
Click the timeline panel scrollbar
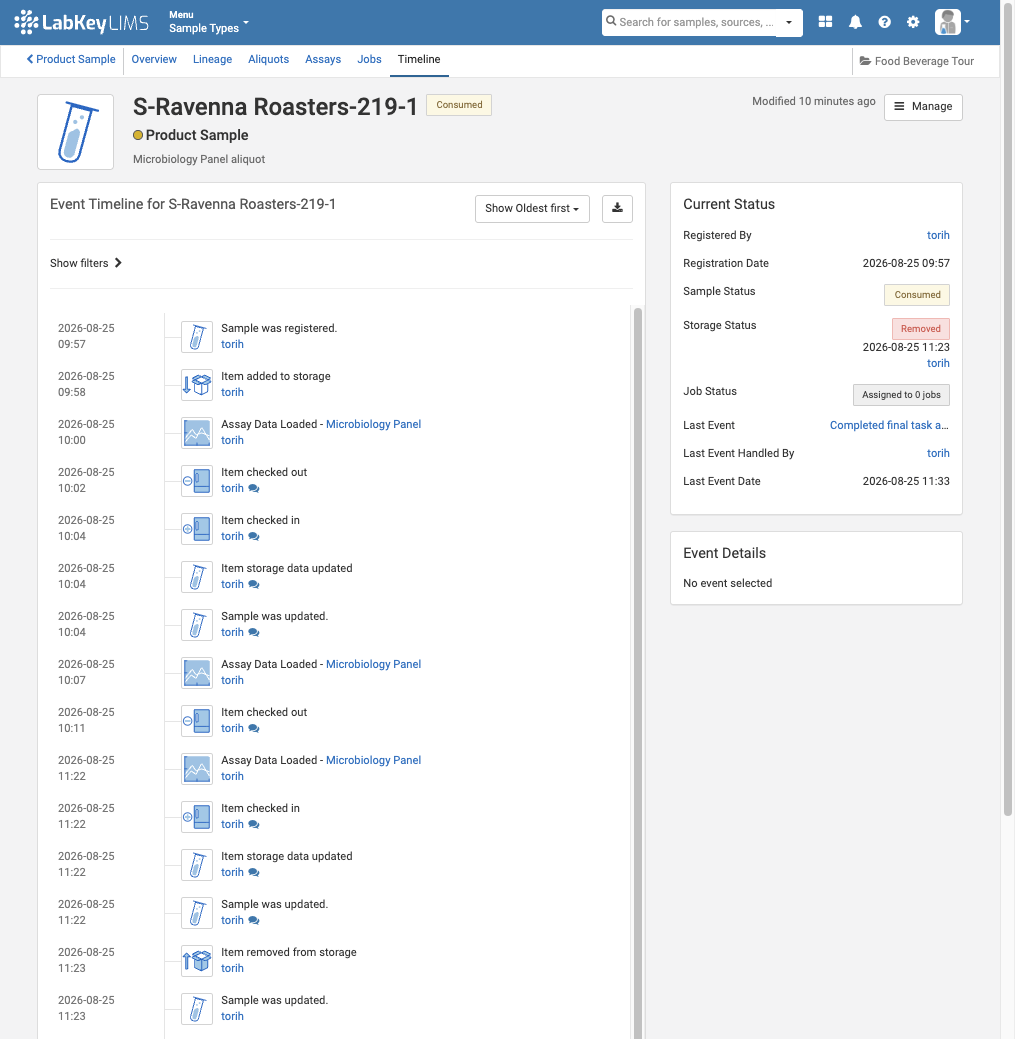(x=637, y=673)
